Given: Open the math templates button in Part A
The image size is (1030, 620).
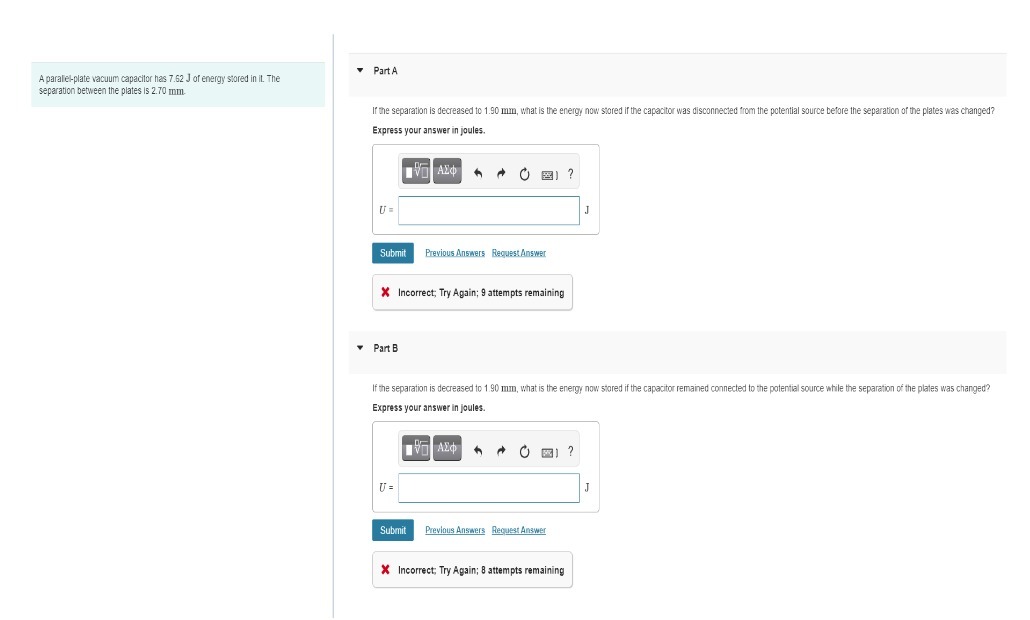Looking at the screenshot, I should [416, 171].
